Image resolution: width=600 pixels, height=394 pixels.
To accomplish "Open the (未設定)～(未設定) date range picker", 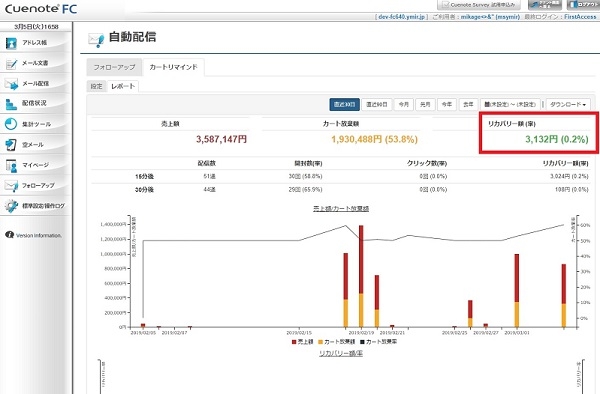I will [x=510, y=104].
